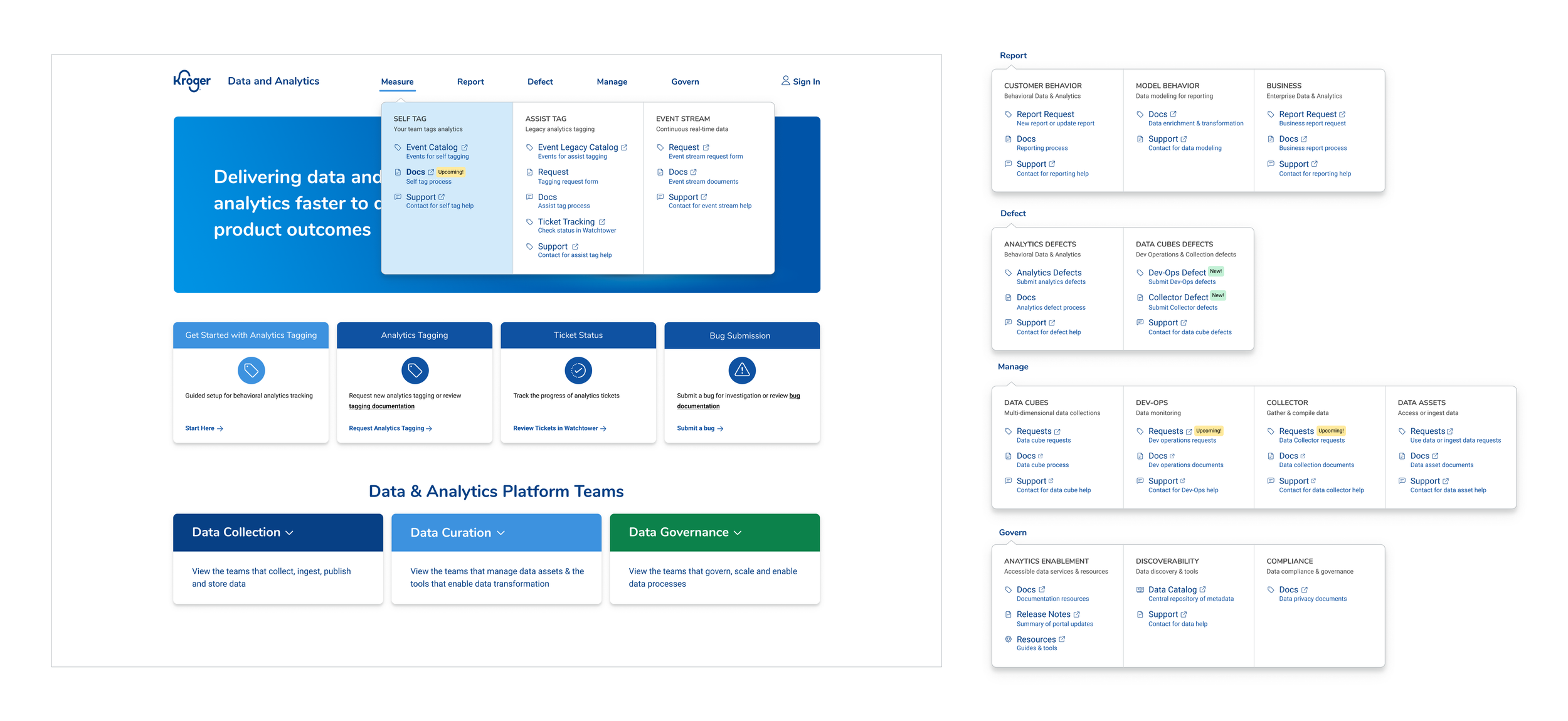Image resolution: width=1568 pixels, height=721 pixels.
Task: Expand the Data Collection teams dropdown
Action: click(289, 533)
